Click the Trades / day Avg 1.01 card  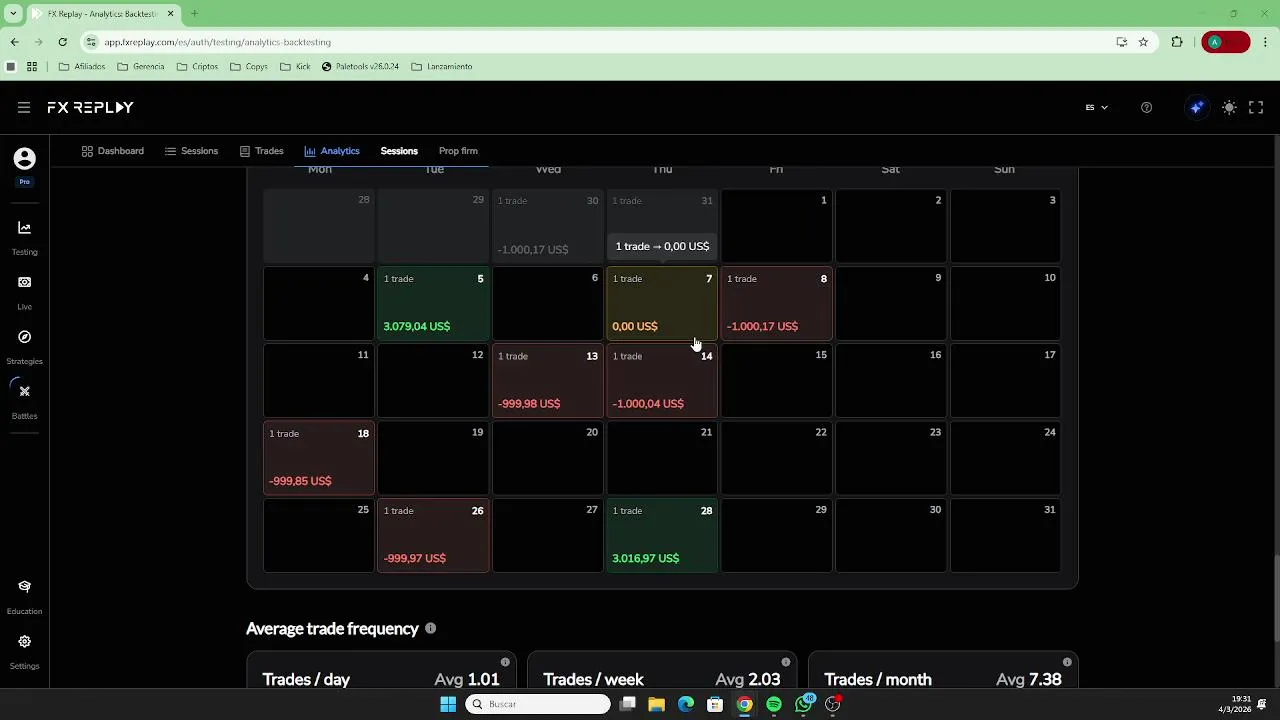tap(381, 670)
